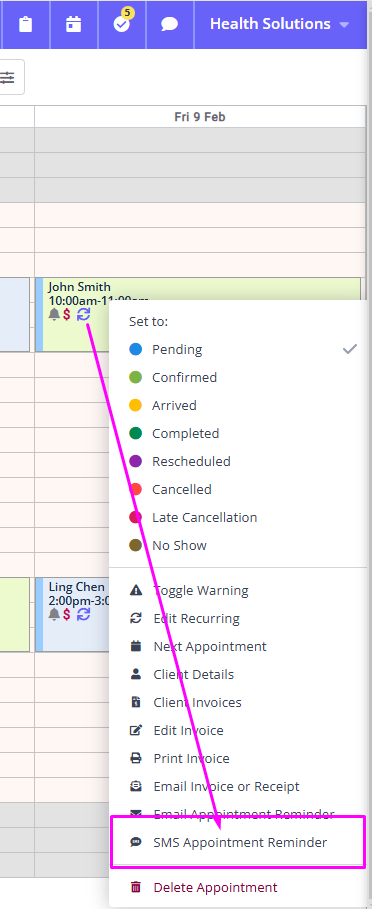Open the calendar icon in top bar
372x909 pixels.
point(74,24)
